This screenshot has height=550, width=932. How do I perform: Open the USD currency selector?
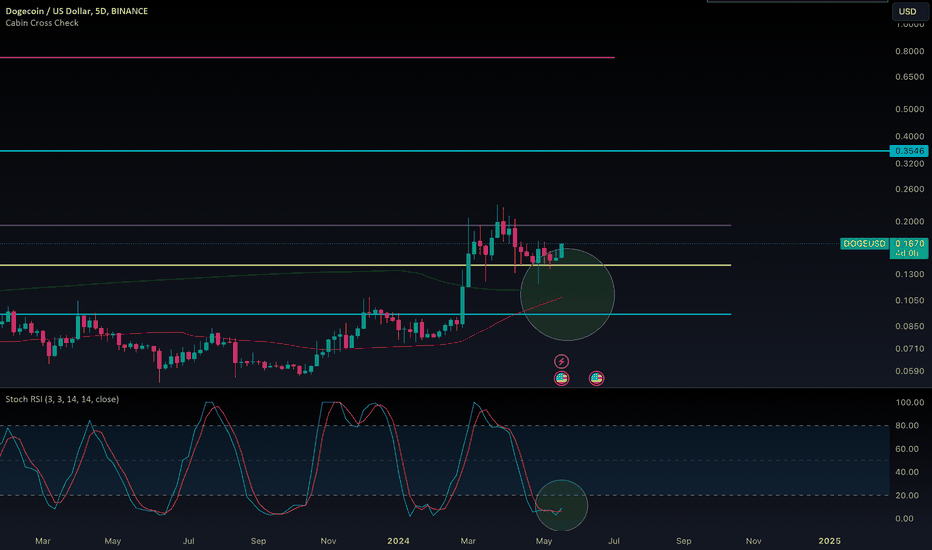tap(908, 11)
